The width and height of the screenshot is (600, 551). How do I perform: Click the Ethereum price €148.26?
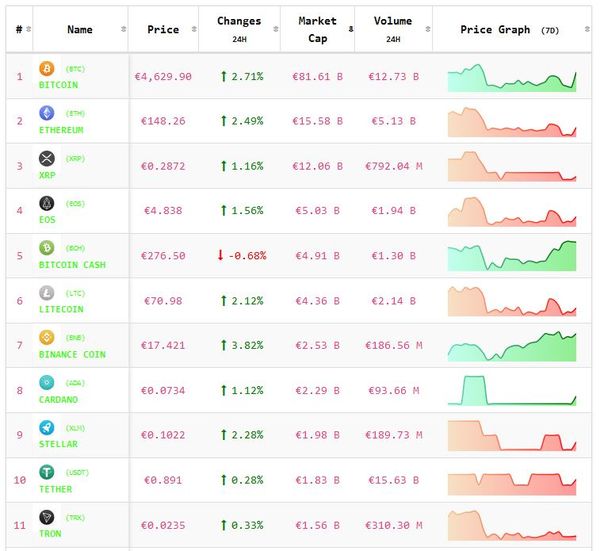163,121
